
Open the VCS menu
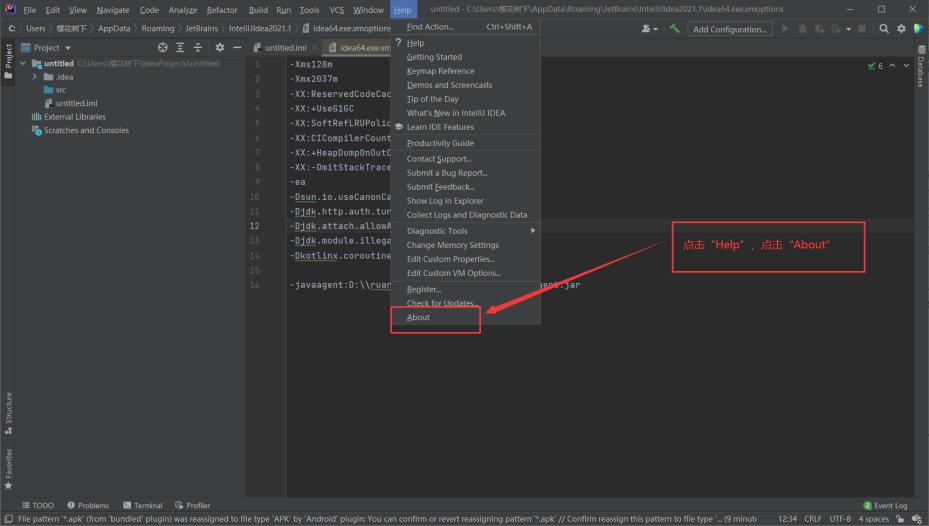point(337,9)
